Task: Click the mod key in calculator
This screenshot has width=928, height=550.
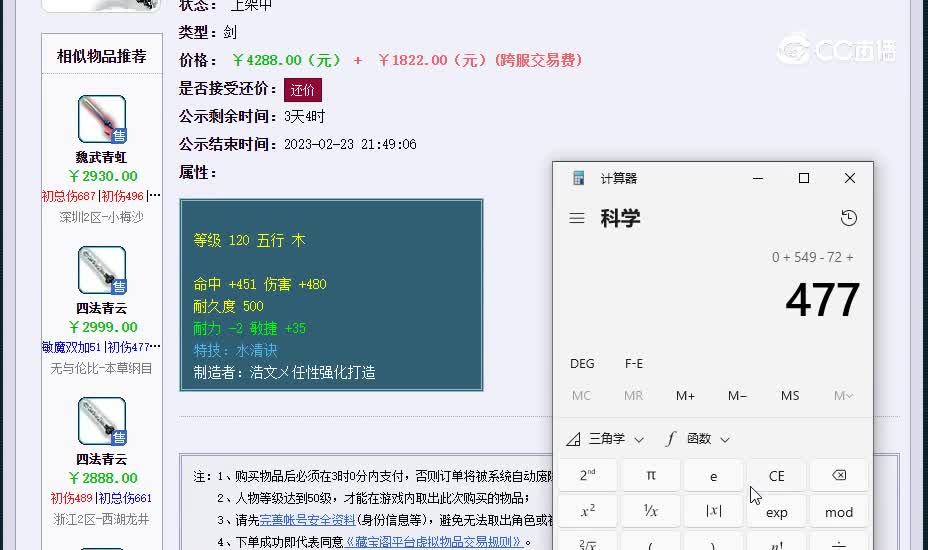Action: [839, 512]
